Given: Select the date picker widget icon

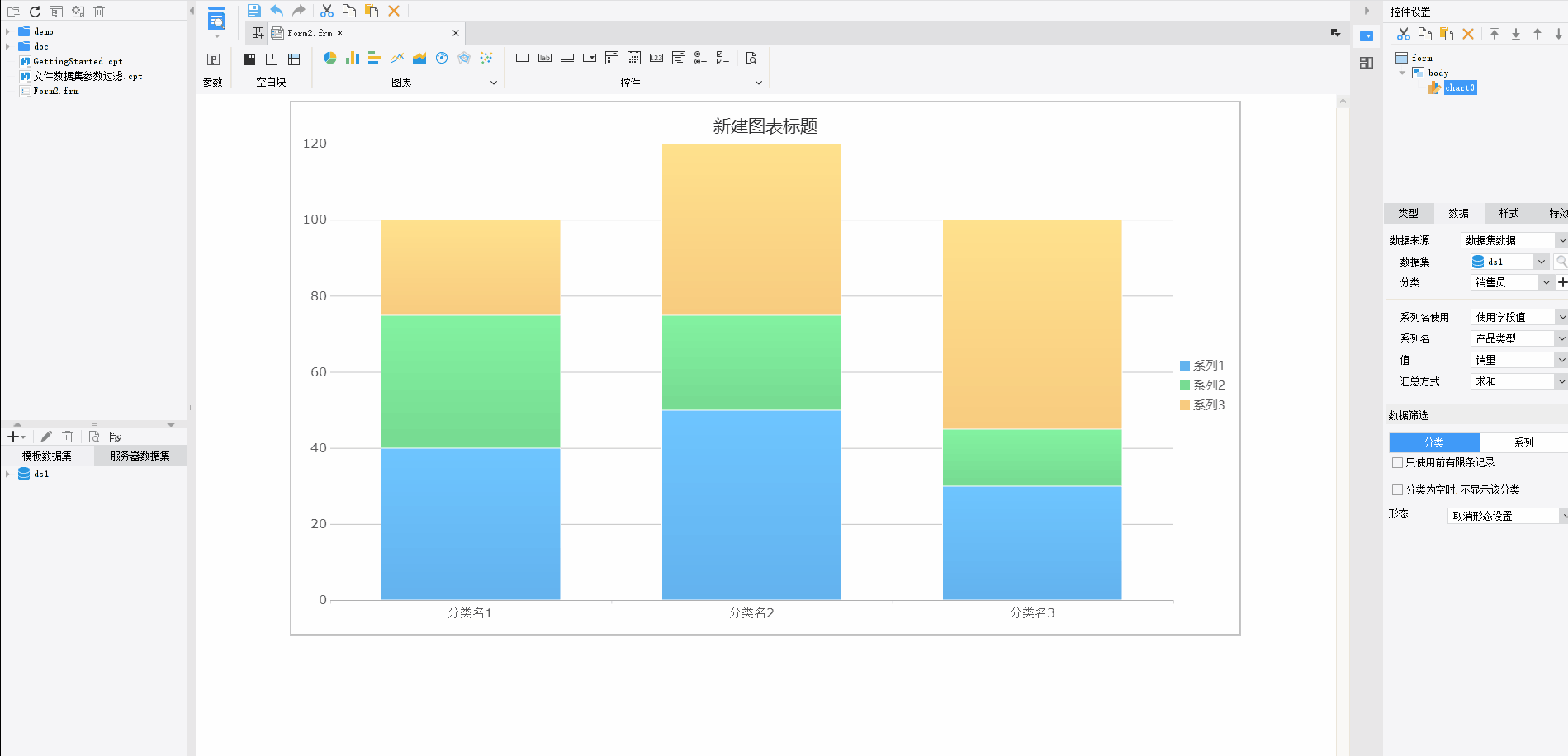Looking at the screenshot, I should tap(634, 58).
